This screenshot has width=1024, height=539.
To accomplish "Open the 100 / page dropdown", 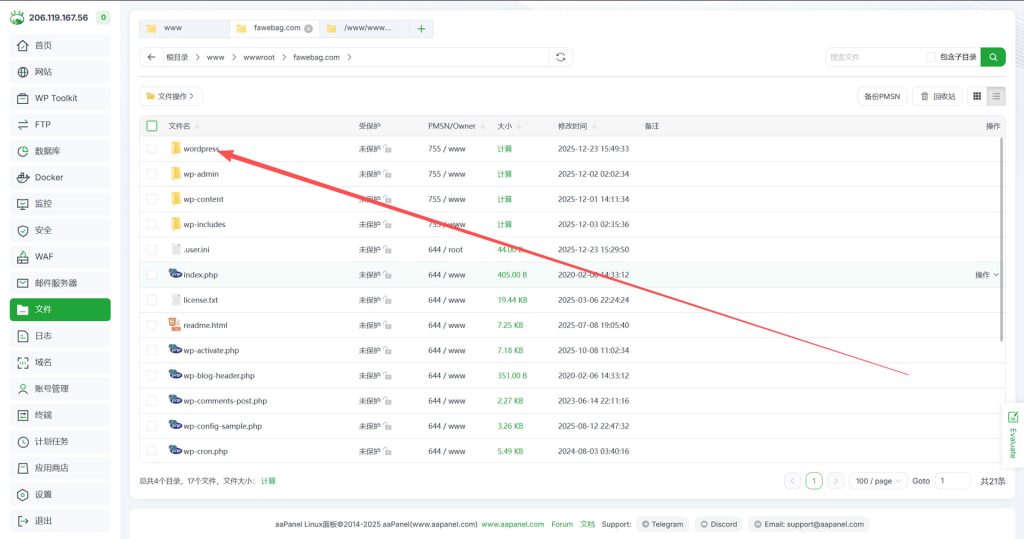I will coord(878,481).
